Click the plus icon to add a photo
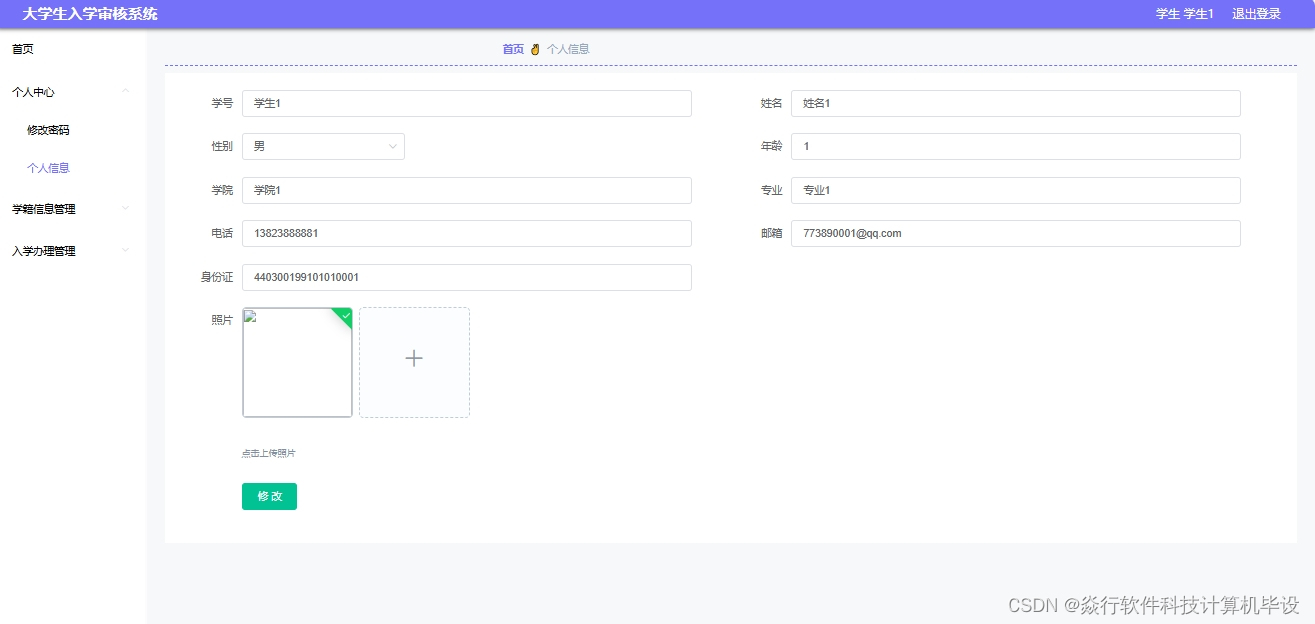This screenshot has height=624, width=1315. coord(414,358)
